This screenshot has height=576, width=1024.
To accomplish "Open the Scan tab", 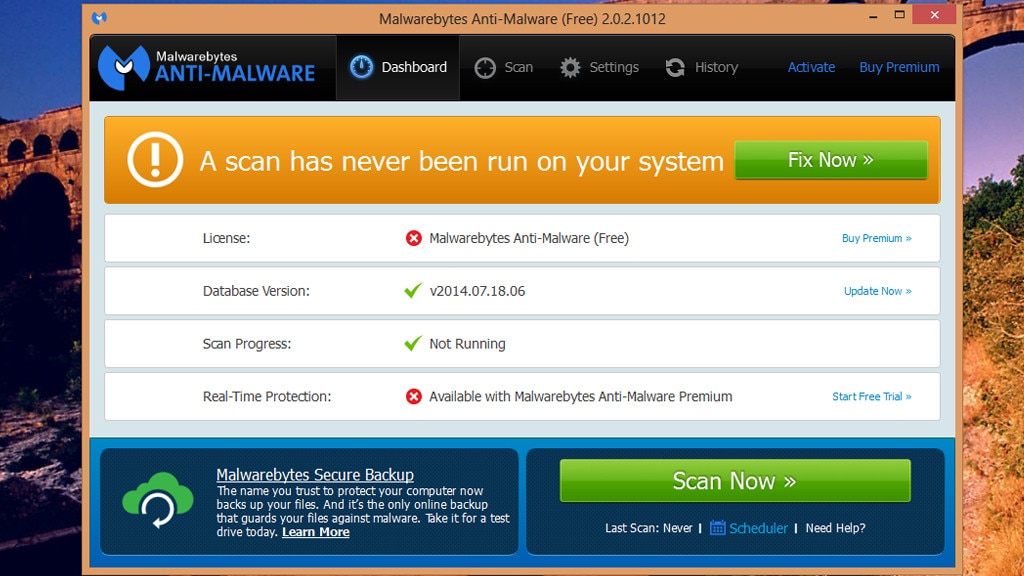I will click(x=504, y=67).
